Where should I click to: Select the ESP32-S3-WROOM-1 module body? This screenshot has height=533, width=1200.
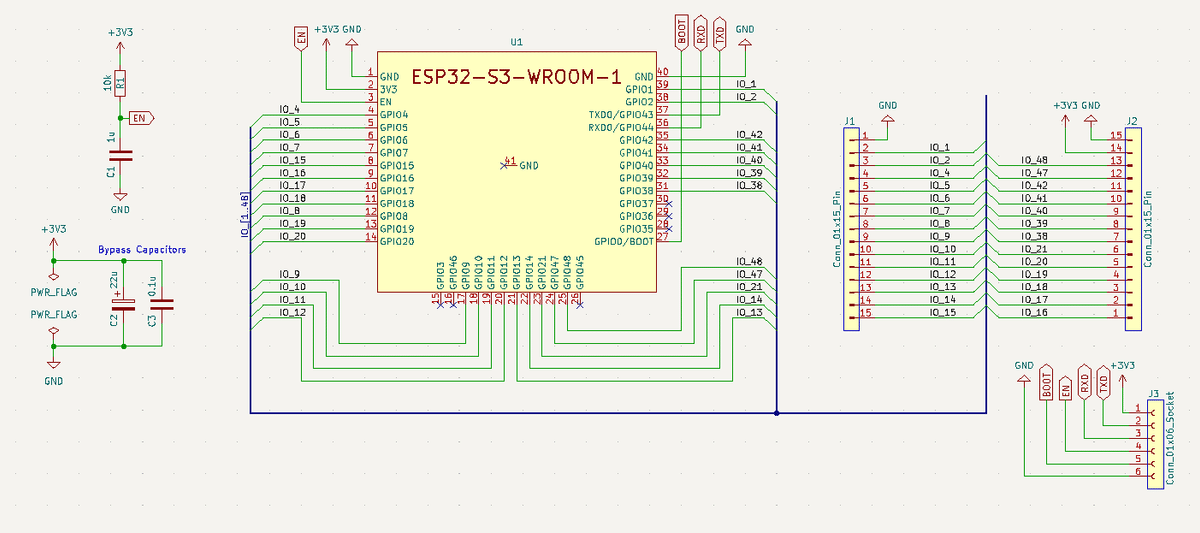[517, 172]
